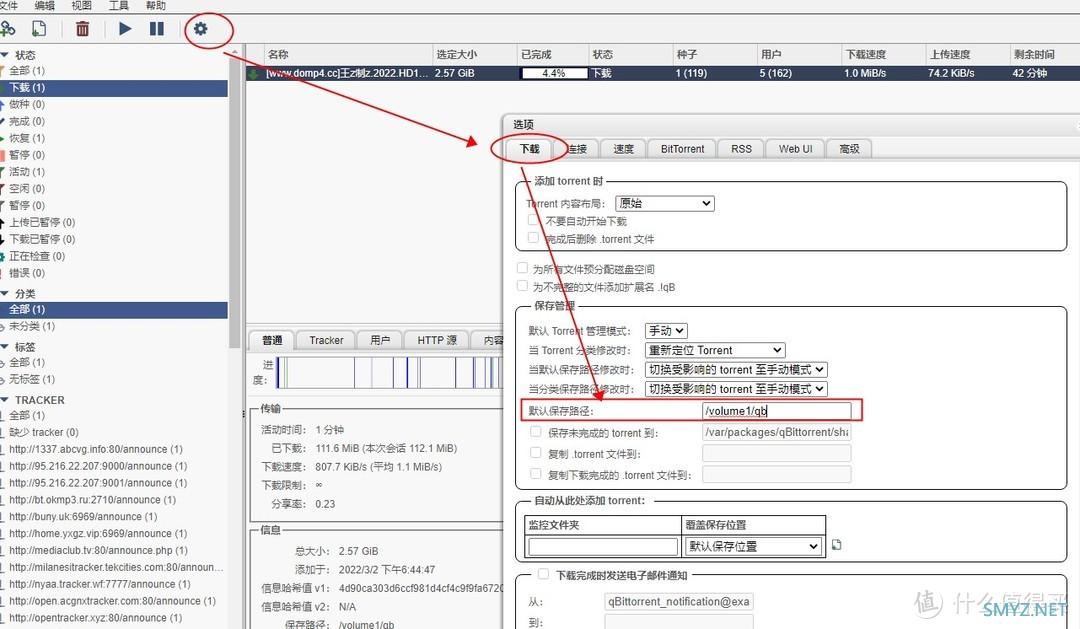Switch to 速度 tab in options
The width and height of the screenshot is (1080, 629).
(x=623, y=148)
